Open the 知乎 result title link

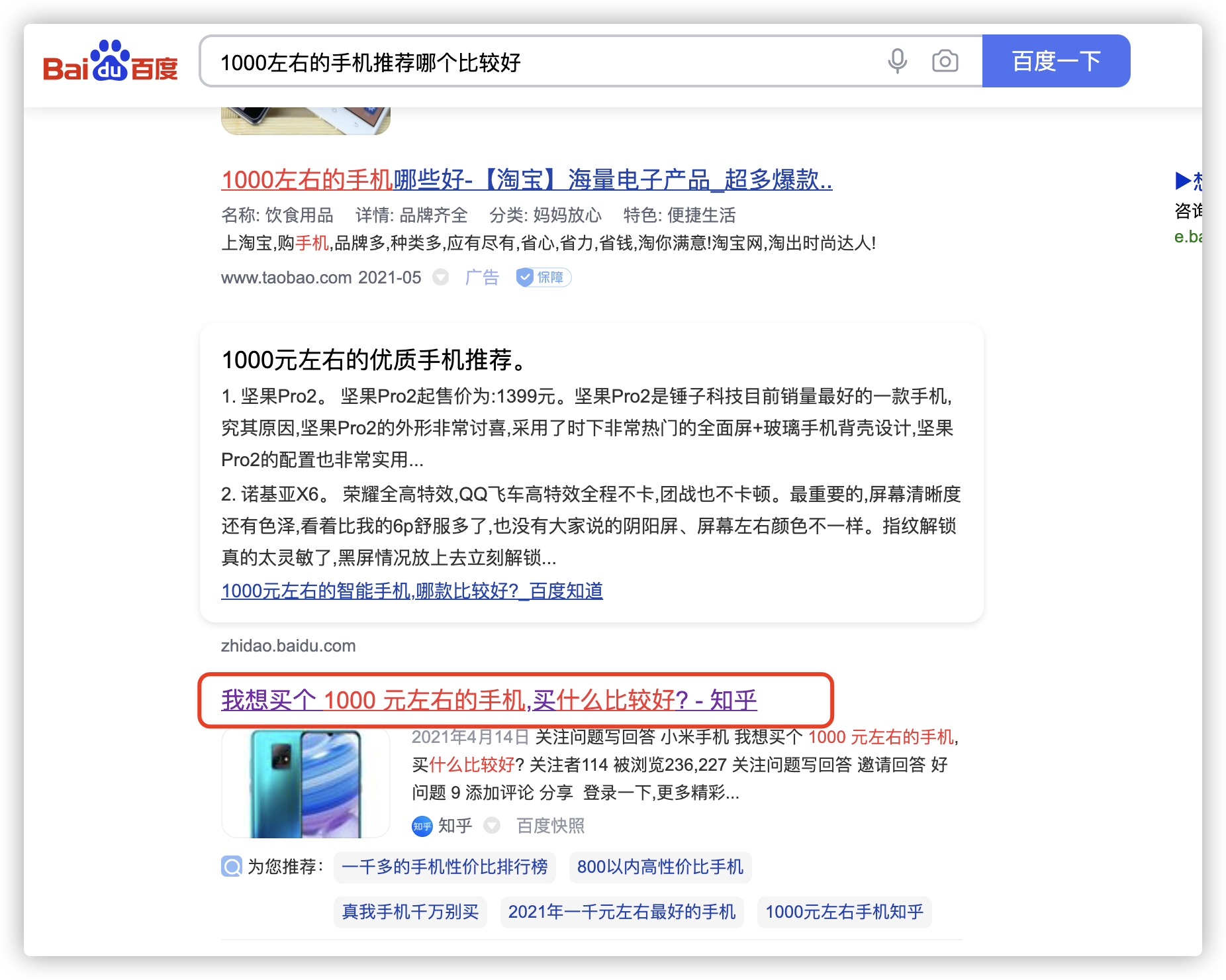tap(489, 700)
